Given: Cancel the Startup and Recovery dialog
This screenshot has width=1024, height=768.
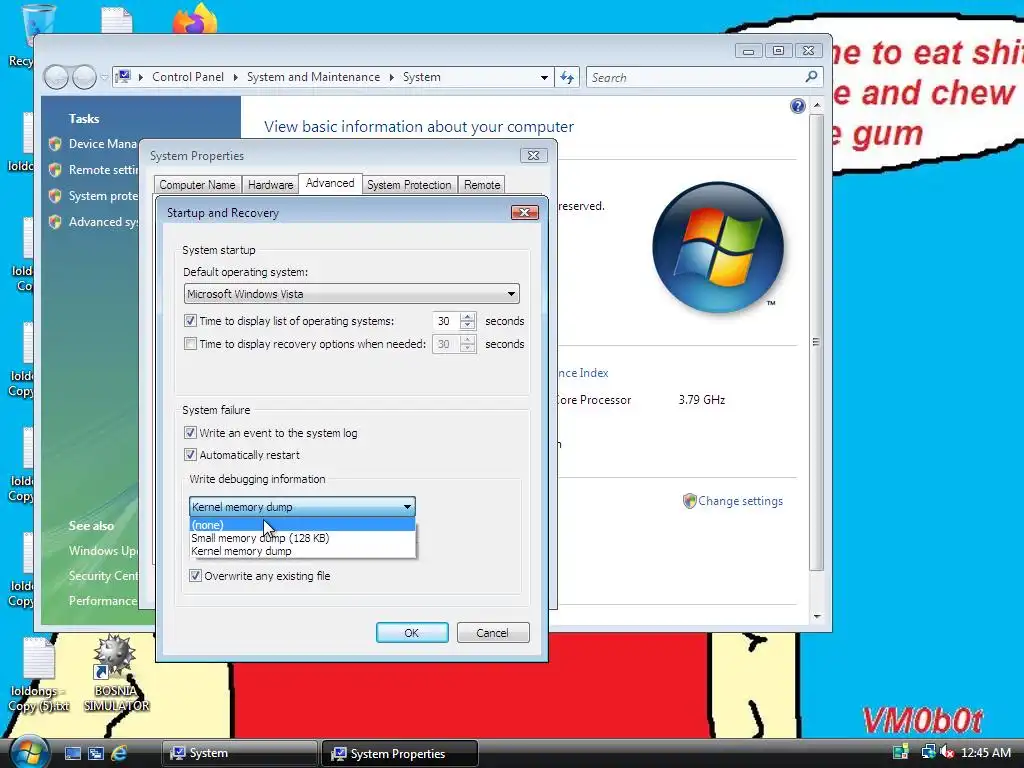Looking at the screenshot, I should (x=493, y=633).
